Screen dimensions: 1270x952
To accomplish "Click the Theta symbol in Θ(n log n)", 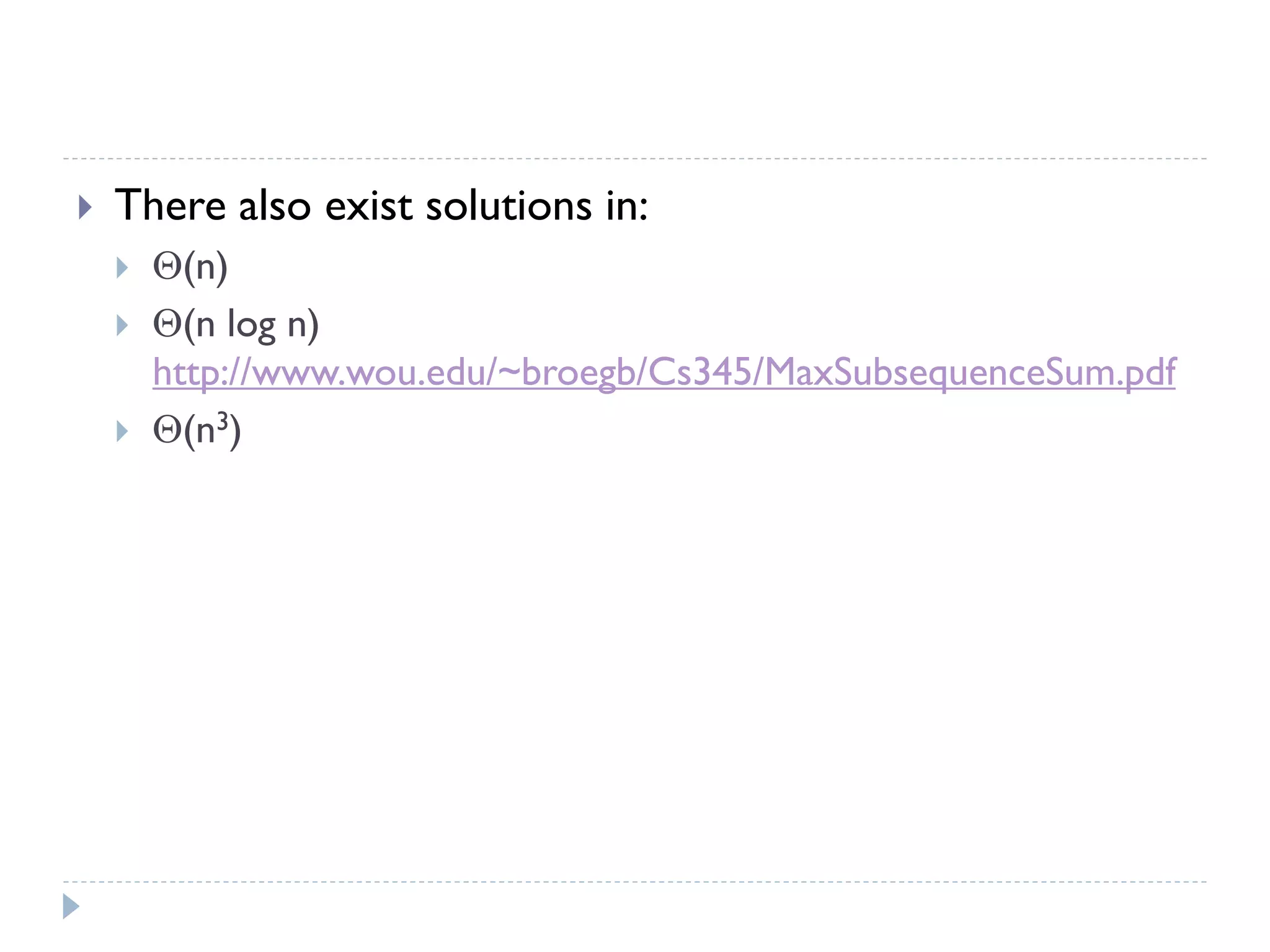I will tap(167, 324).
